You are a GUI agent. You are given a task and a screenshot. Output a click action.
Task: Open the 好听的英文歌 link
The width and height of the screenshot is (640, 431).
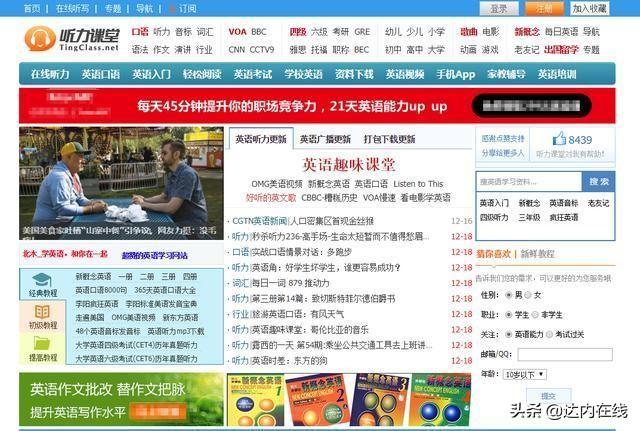coord(271,198)
